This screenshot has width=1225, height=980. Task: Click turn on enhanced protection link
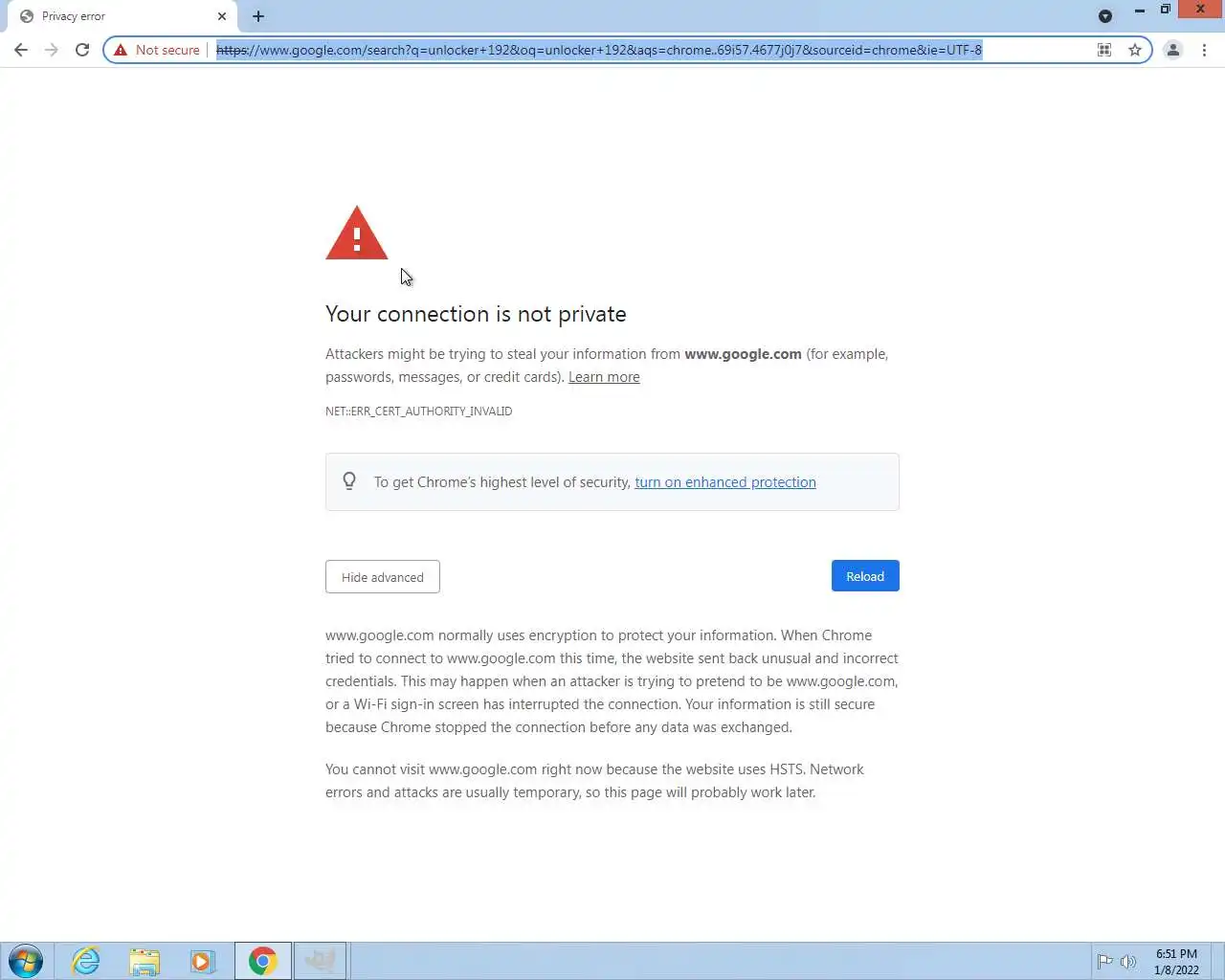(725, 482)
